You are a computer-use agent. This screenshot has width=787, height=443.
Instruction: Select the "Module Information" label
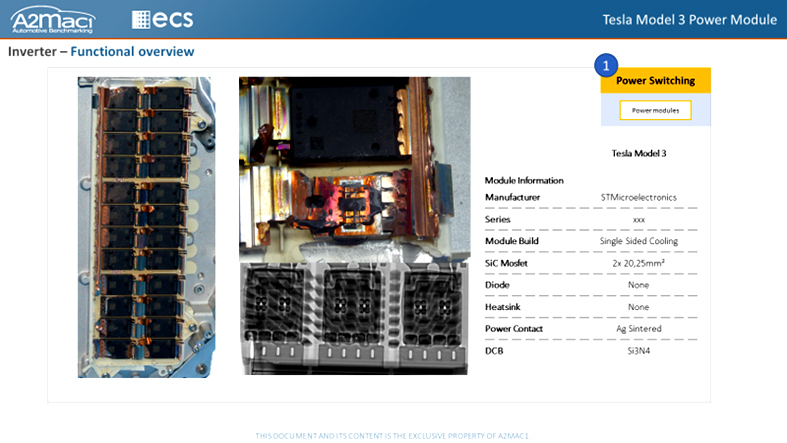(x=524, y=181)
